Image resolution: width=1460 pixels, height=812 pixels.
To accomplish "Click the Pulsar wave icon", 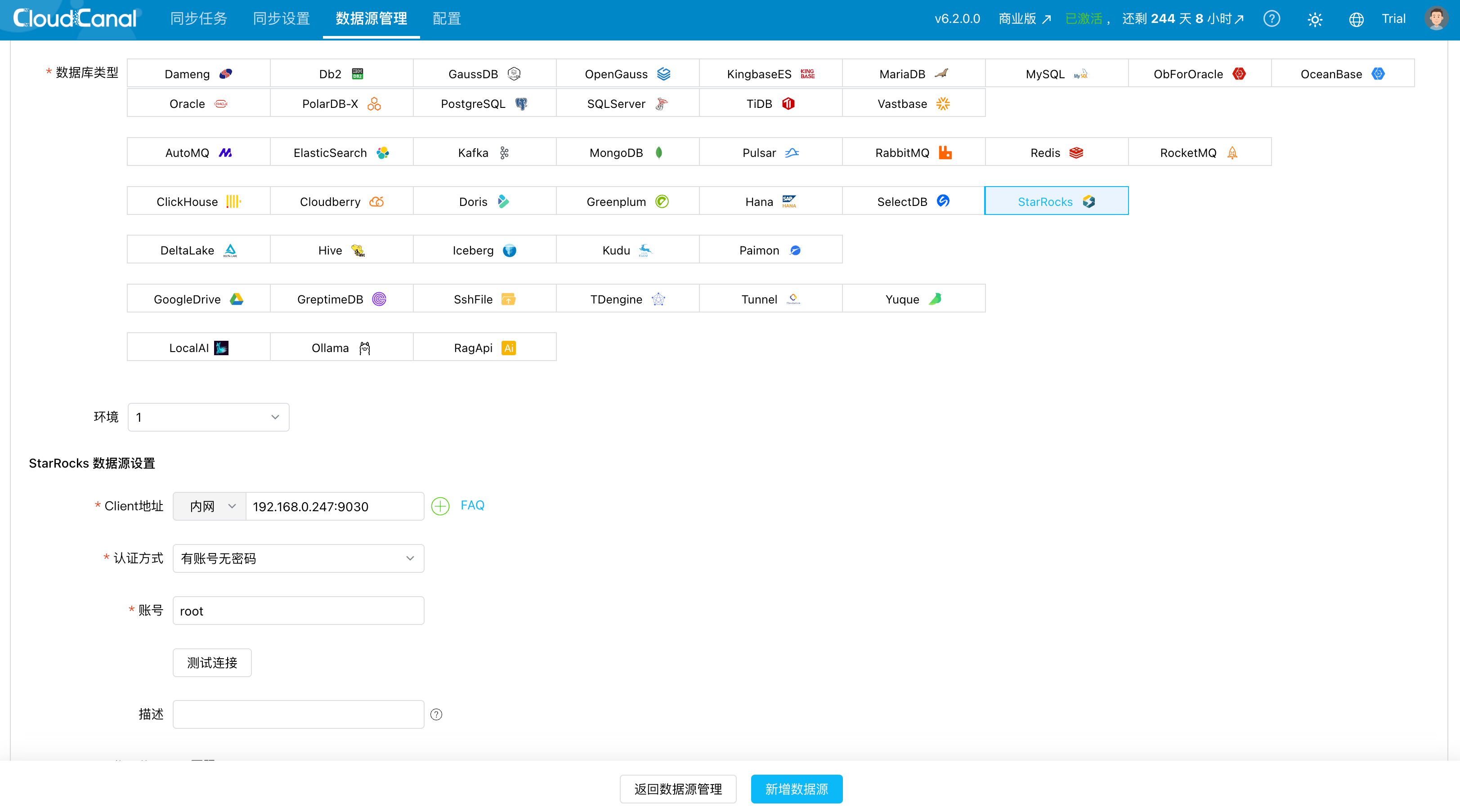I will (792, 152).
